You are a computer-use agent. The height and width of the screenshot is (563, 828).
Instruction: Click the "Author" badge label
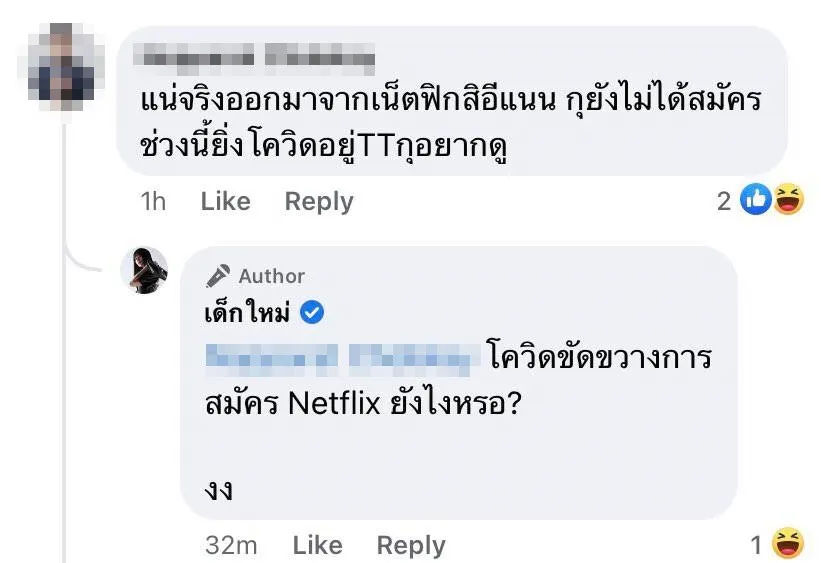point(271,276)
